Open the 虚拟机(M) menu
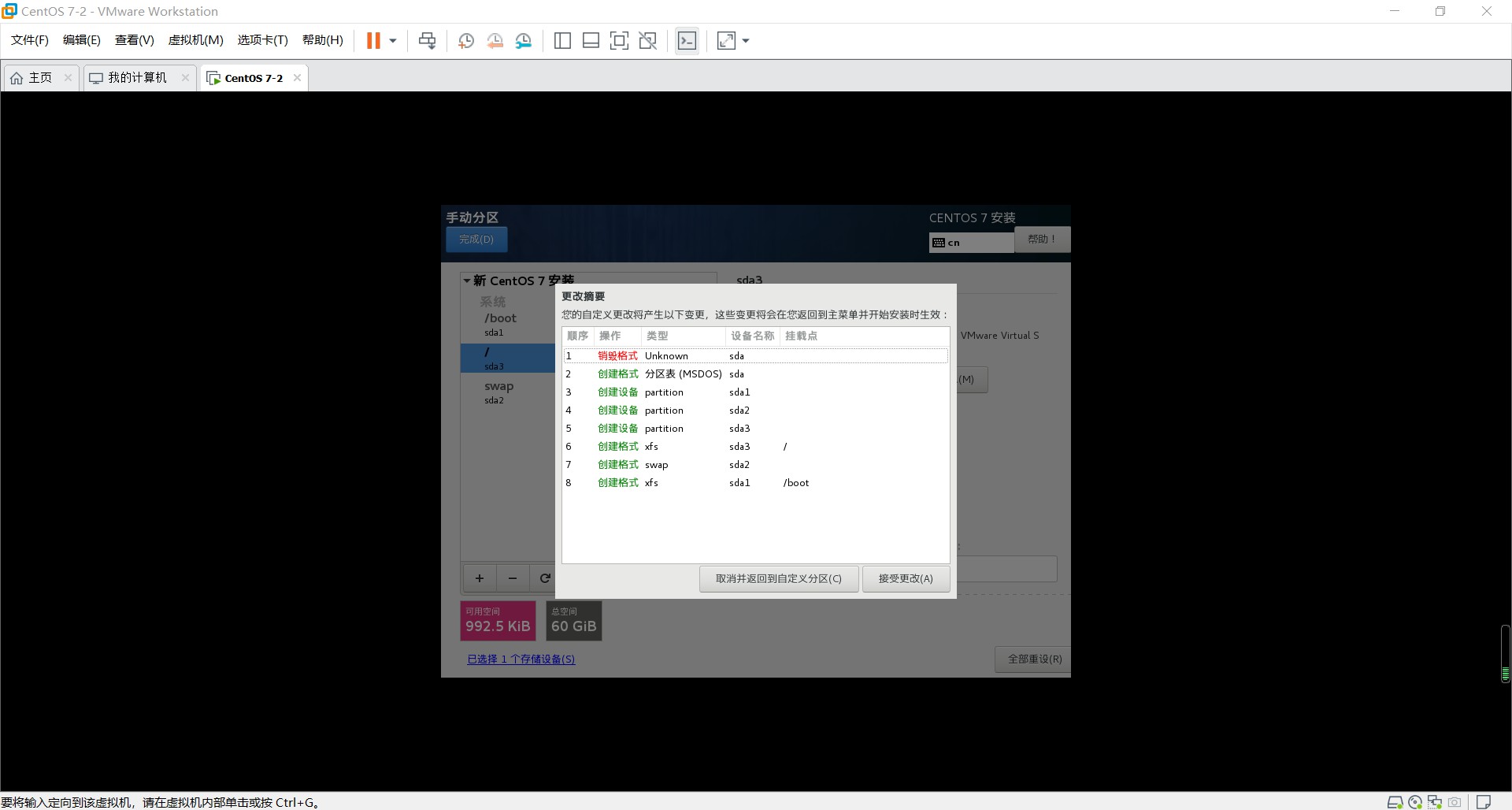 pyautogui.click(x=196, y=40)
